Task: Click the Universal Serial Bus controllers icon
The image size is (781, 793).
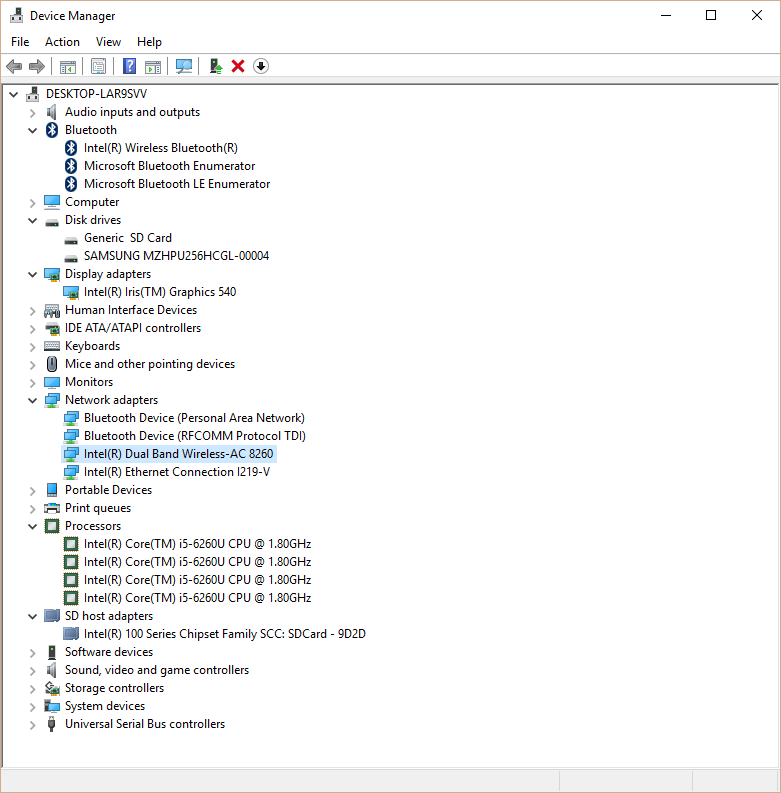Action: 52,724
